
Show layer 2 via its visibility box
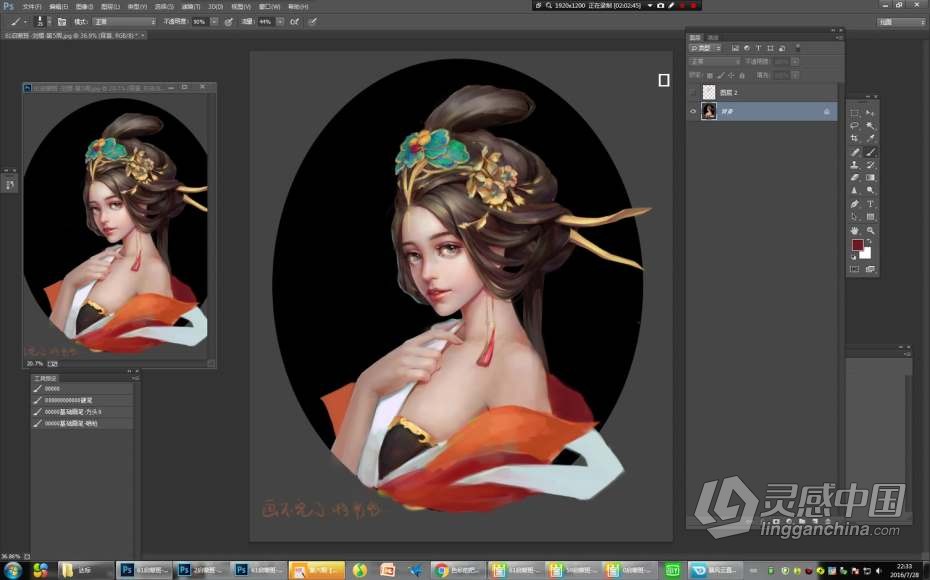[693, 93]
